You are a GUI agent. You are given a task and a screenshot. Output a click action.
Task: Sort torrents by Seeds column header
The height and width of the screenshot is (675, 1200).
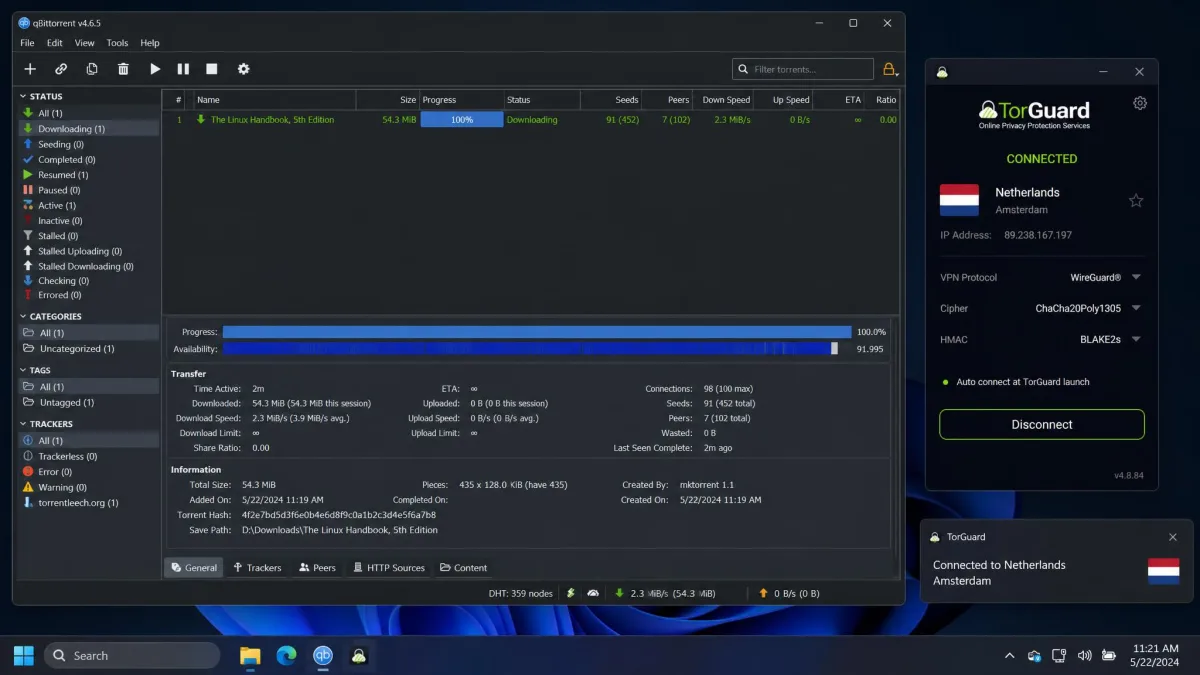[611, 100]
